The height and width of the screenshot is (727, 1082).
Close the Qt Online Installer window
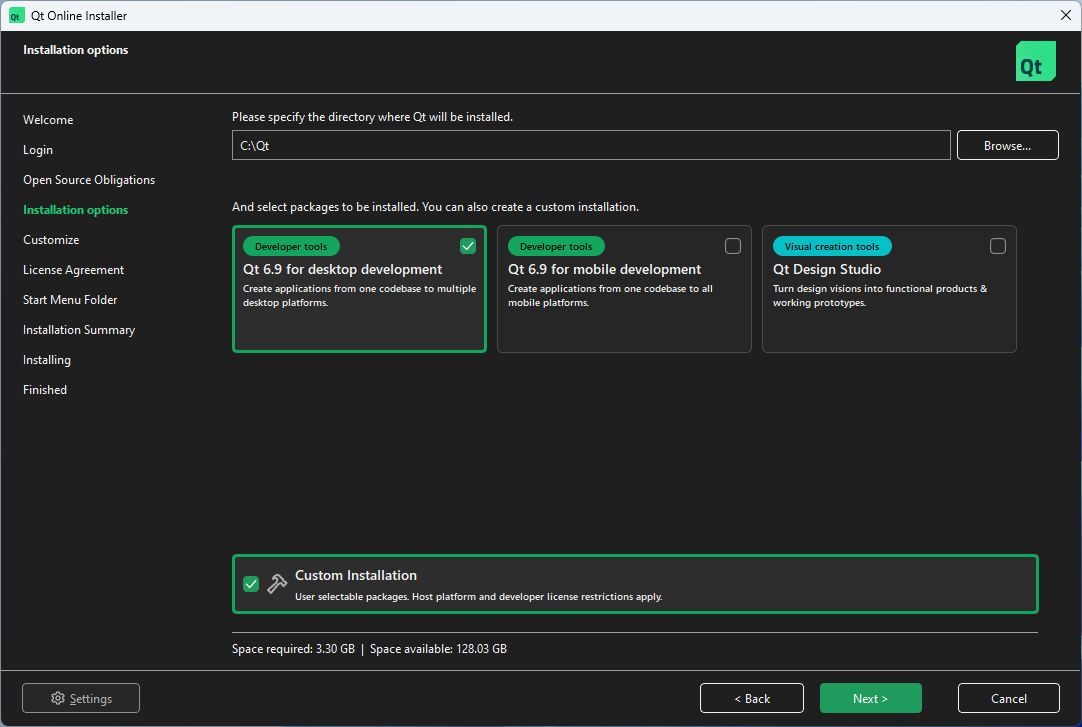pyautogui.click(x=1064, y=15)
